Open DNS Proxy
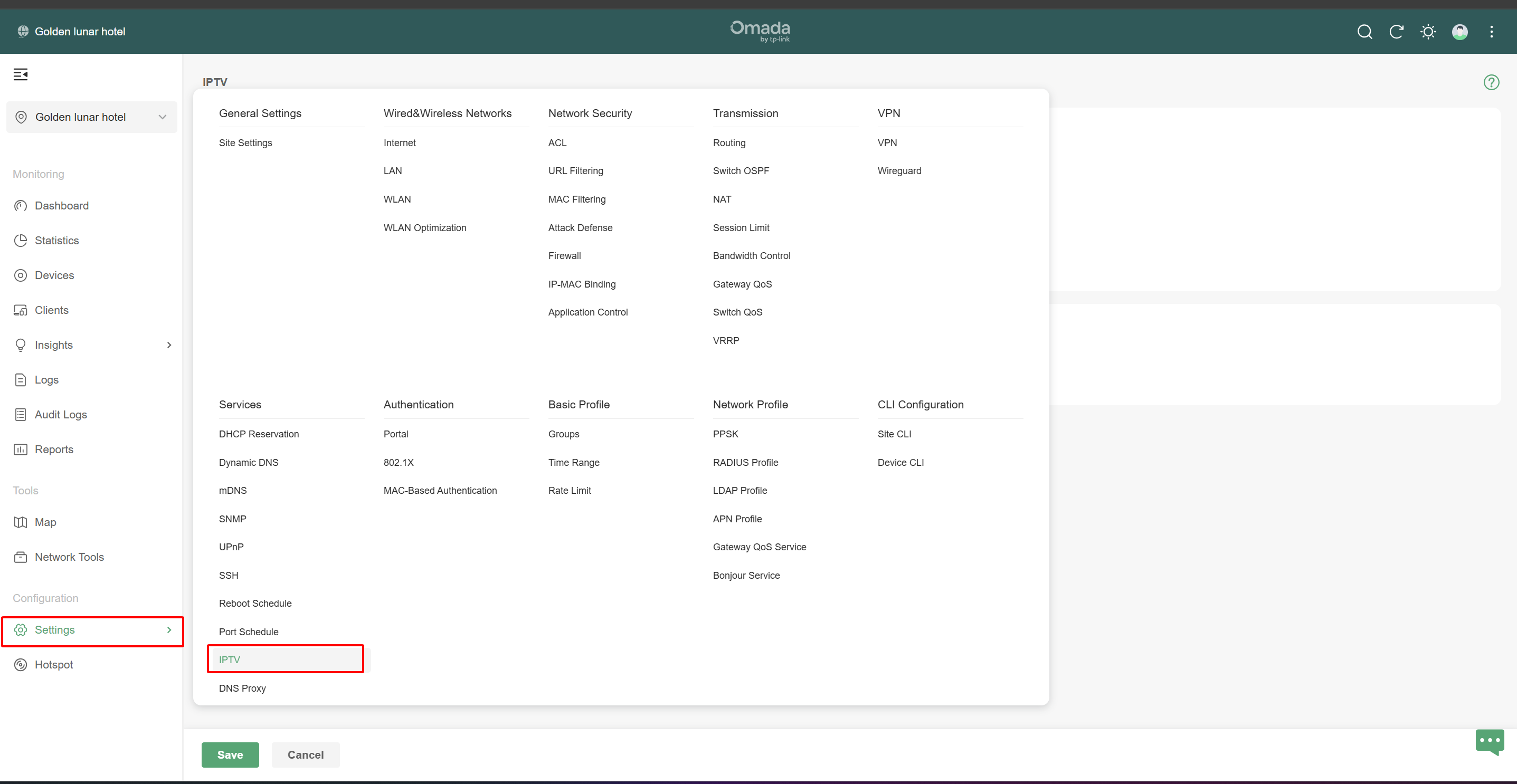The width and height of the screenshot is (1517, 784). 242,689
